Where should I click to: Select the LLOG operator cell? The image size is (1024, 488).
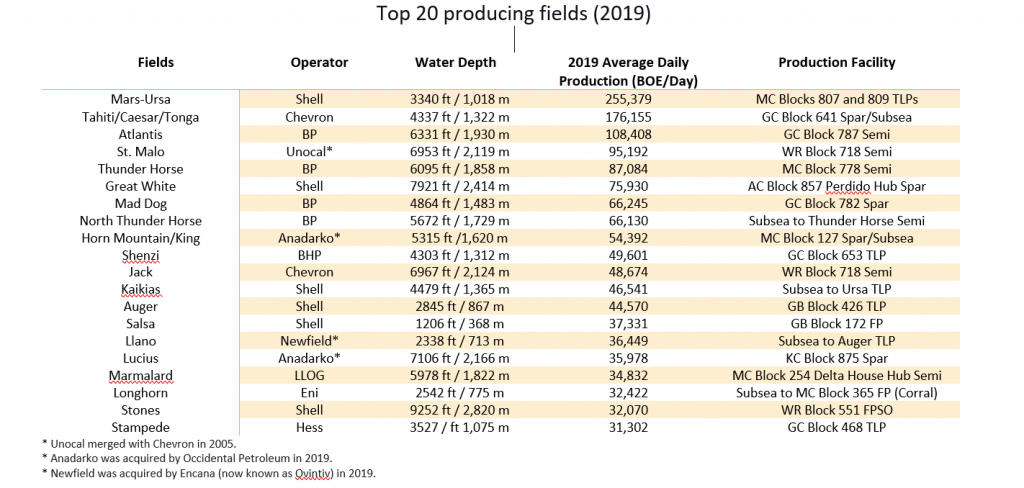coord(319,376)
